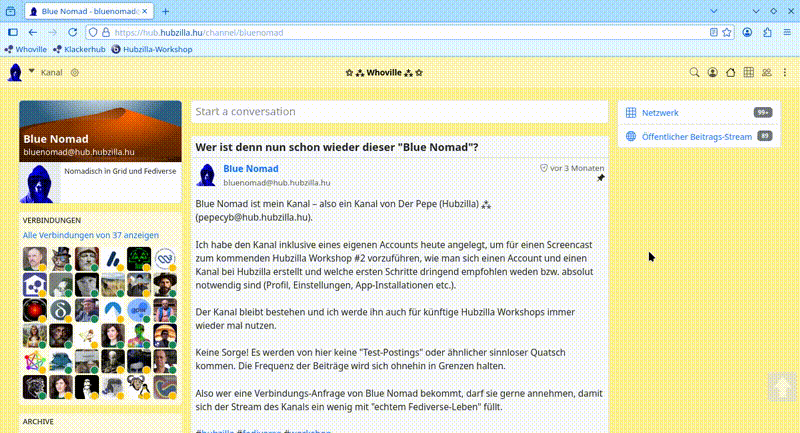
Task: Click 'Alle Verbindungen von 37 anzeigen' link
Action: pos(89,236)
